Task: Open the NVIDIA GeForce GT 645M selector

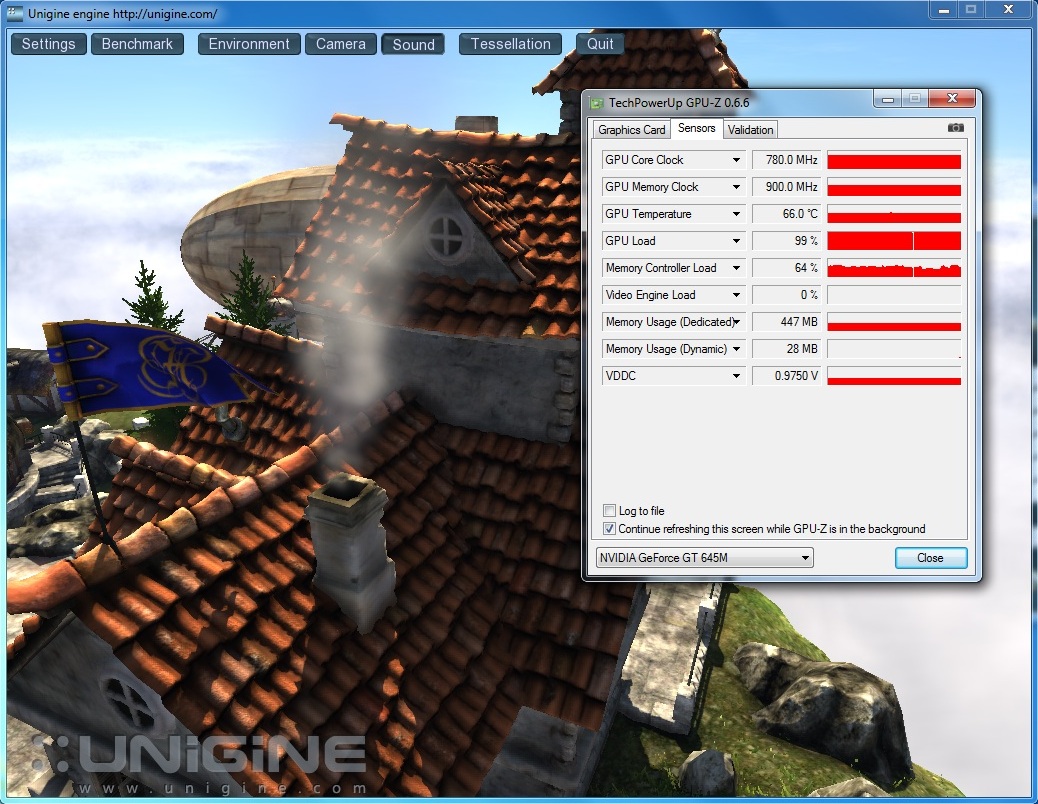Action: (704, 558)
